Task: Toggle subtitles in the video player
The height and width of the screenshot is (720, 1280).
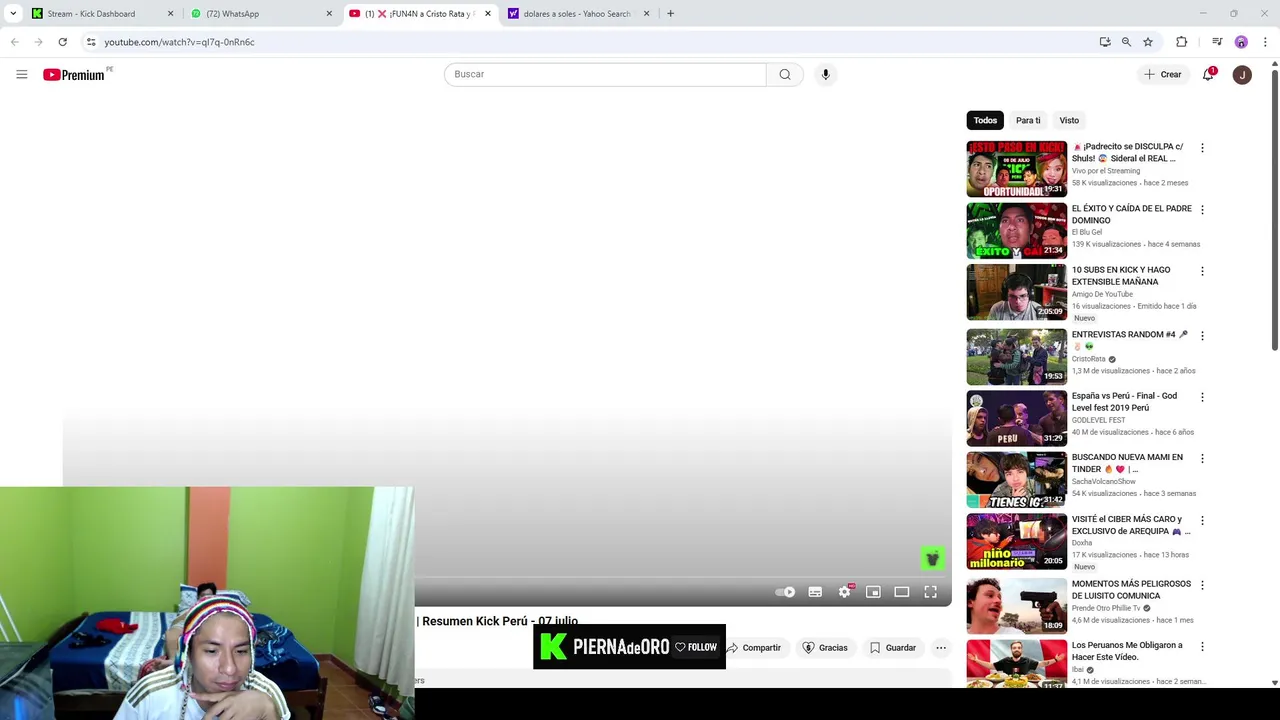Action: 815,592
